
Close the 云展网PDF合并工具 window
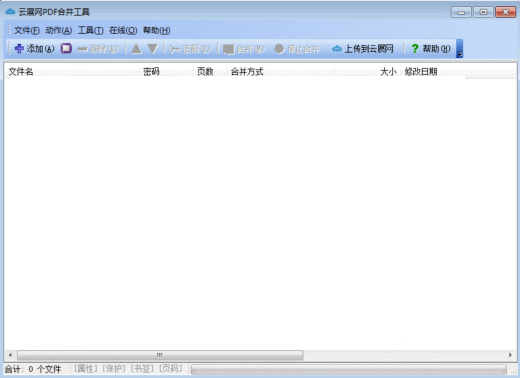click(506, 12)
